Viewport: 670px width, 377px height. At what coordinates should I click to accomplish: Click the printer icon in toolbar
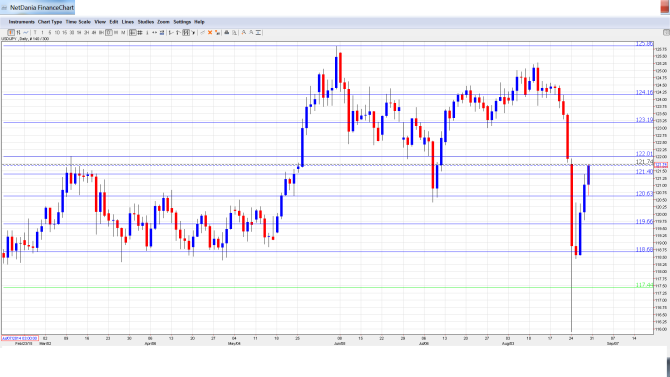click(x=226, y=32)
